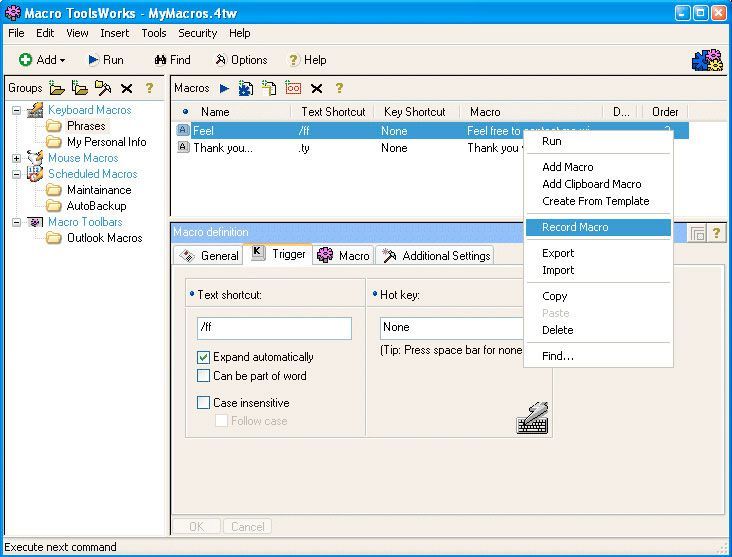Click the add clipboard macro page icon
Image resolution: width=732 pixels, height=557 pixels.
269,88
